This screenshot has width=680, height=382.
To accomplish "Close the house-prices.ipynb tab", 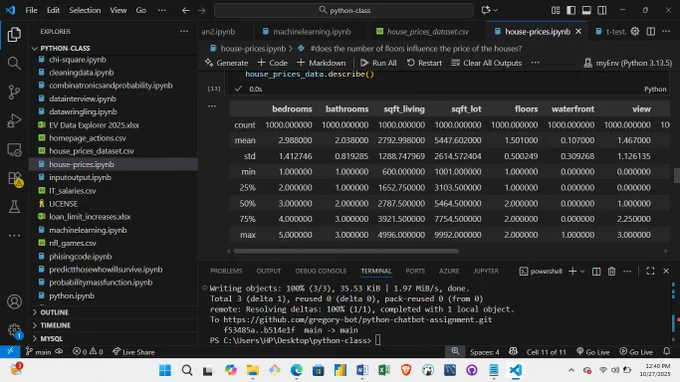I will 579,31.
